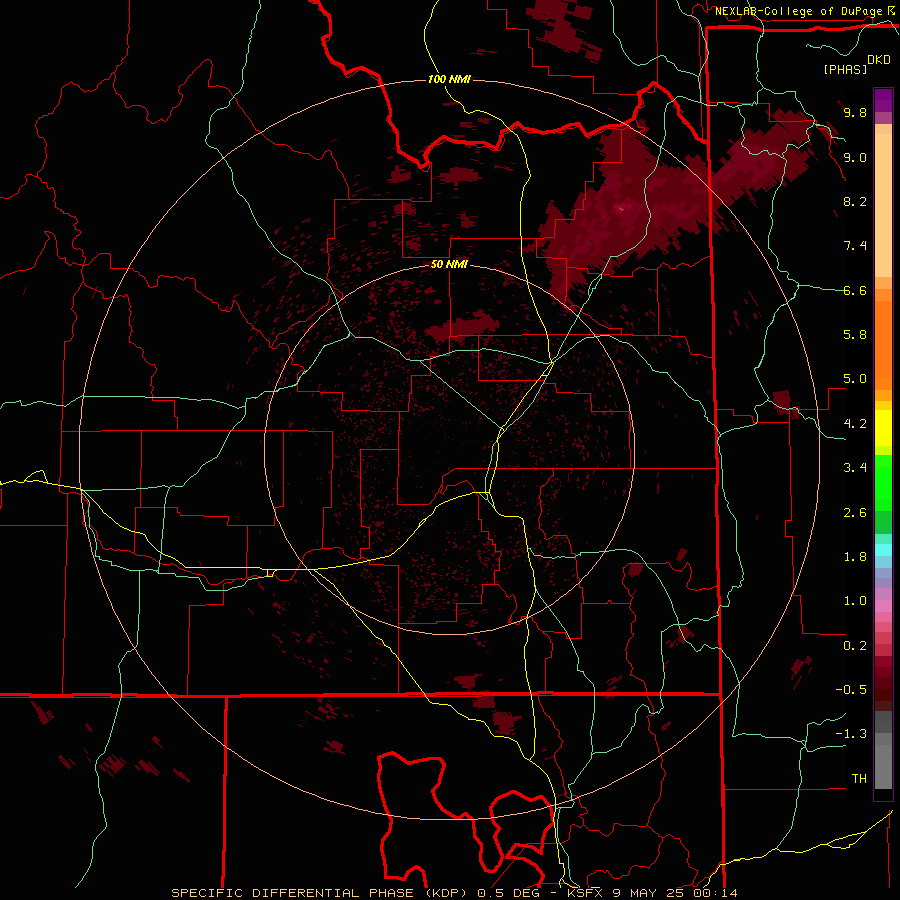Select the -1.3 value on the color scale
The height and width of the screenshot is (900, 900).
coord(851,734)
